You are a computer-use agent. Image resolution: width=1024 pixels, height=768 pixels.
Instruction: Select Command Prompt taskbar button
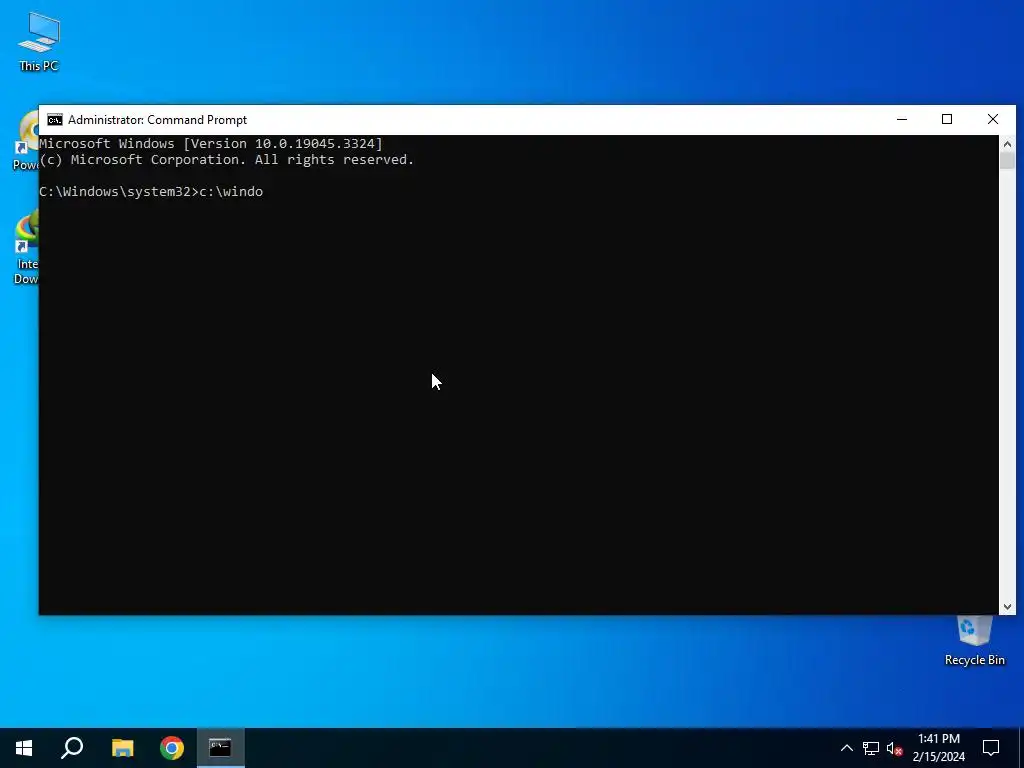pyautogui.click(x=221, y=748)
